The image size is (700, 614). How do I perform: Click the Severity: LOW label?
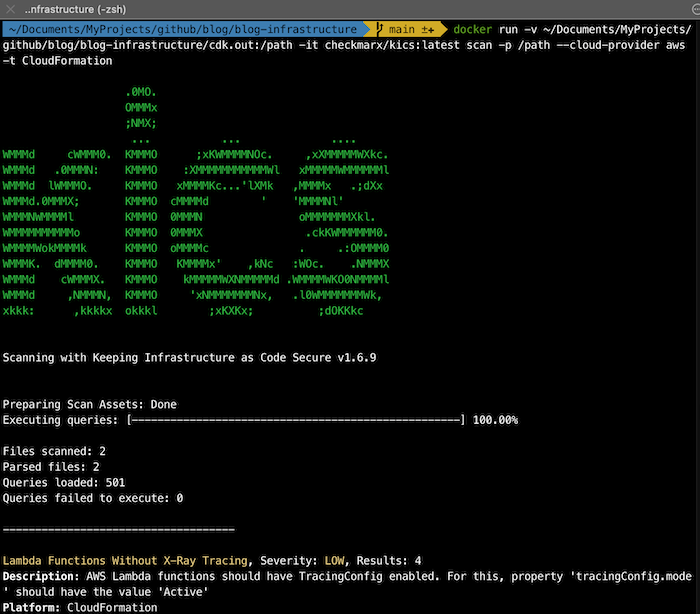pyautogui.click(x=302, y=561)
